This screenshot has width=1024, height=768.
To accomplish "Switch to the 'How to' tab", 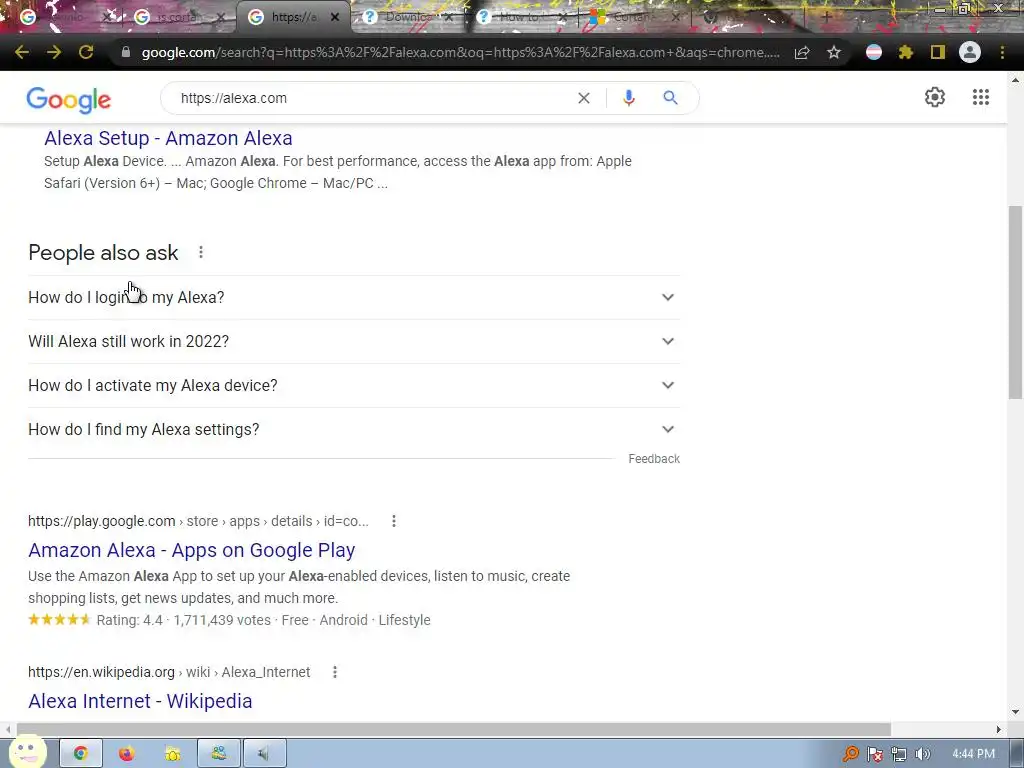I will tap(522, 17).
